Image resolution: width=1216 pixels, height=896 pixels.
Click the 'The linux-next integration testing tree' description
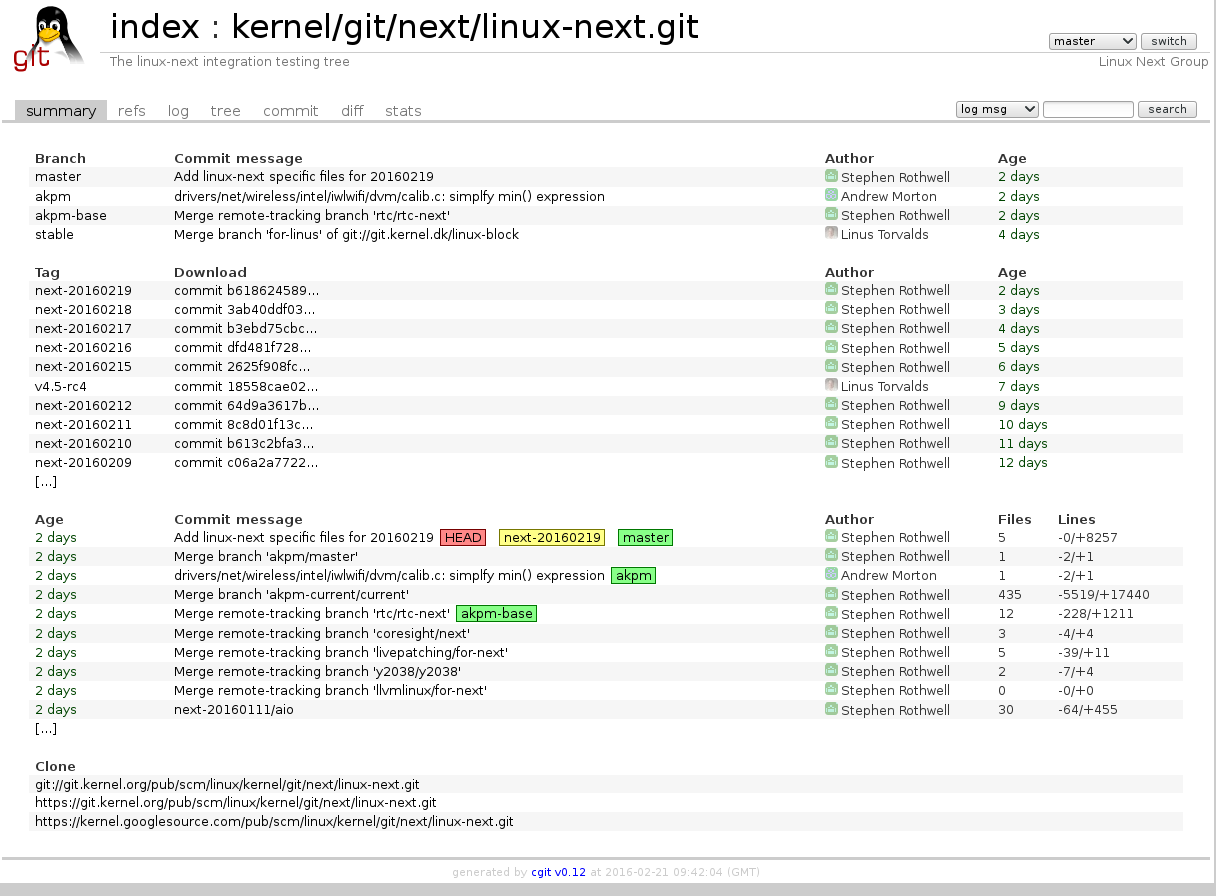230,62
